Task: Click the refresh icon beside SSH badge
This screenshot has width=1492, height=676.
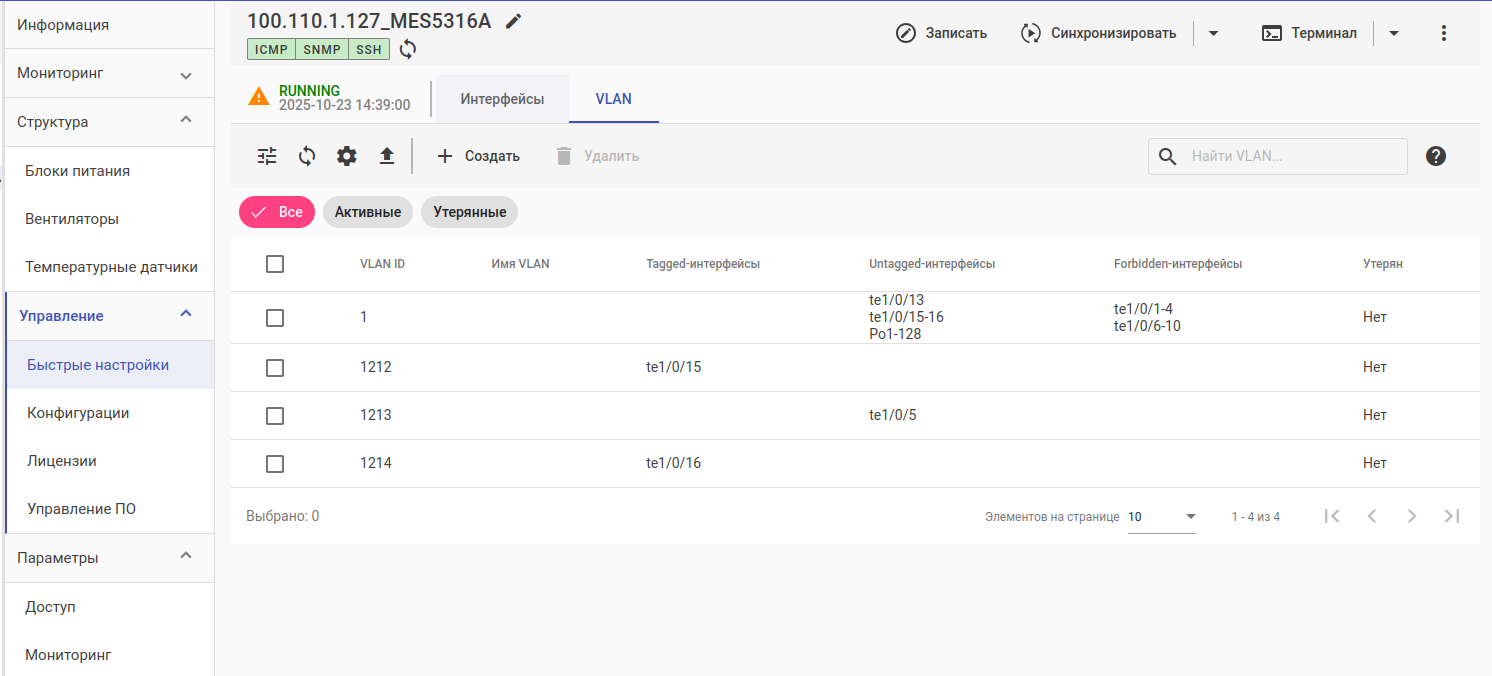Action: click(407, 49)
